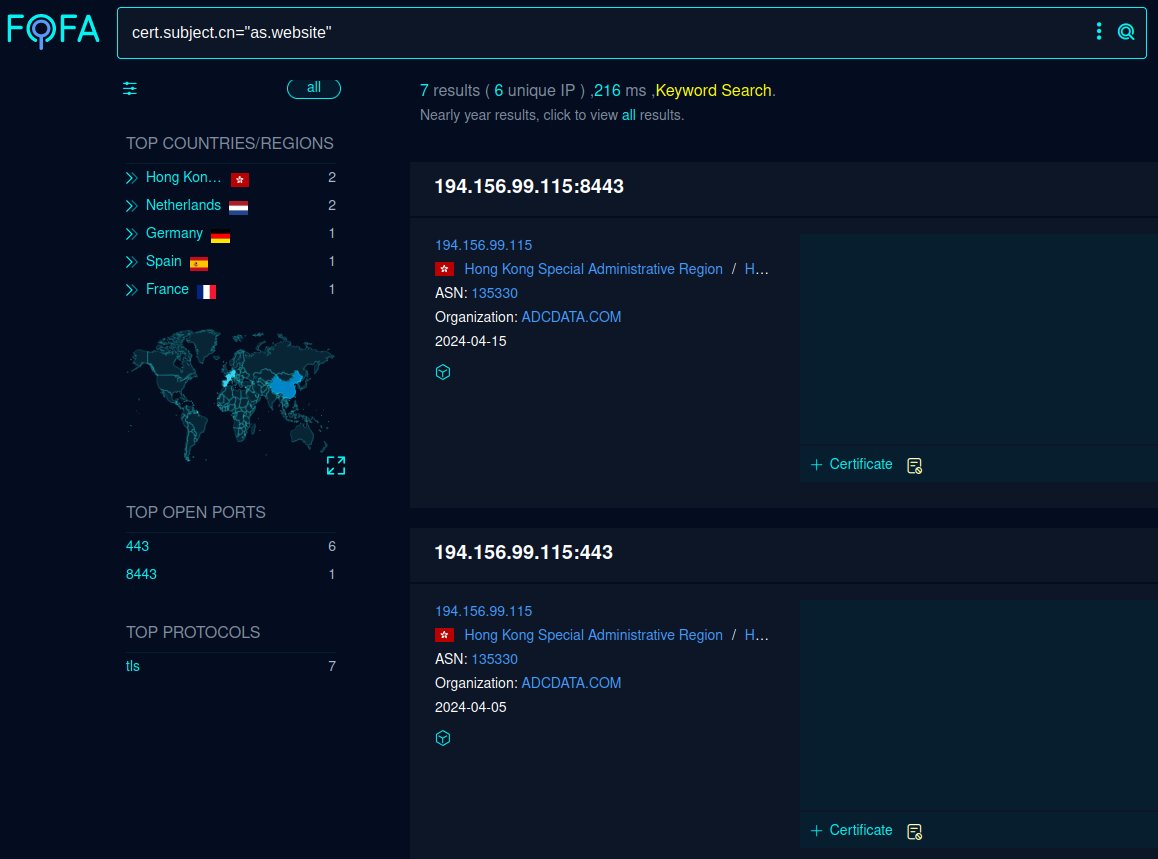1158x859 pixels.
Task: Click Hong Kong Special Administrative Region in 443 result
Action: [x=593, y=636]
